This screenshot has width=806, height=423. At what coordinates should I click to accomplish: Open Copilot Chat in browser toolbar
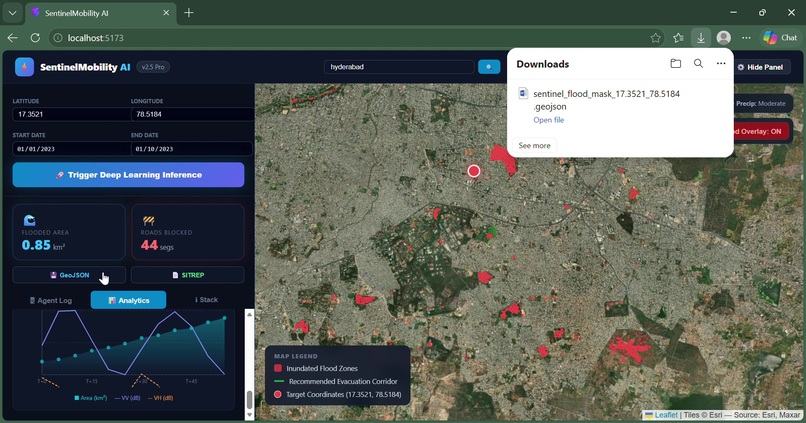point(780,38)
